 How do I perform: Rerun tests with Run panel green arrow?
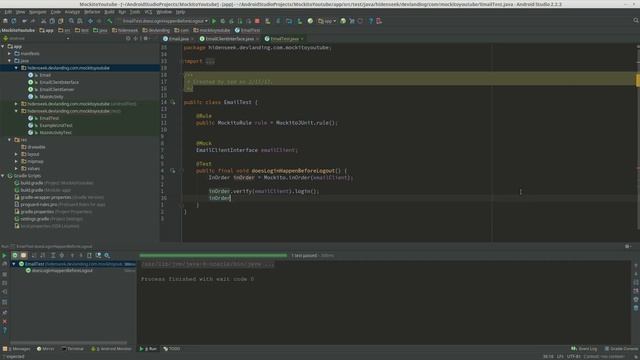[4, 256]
